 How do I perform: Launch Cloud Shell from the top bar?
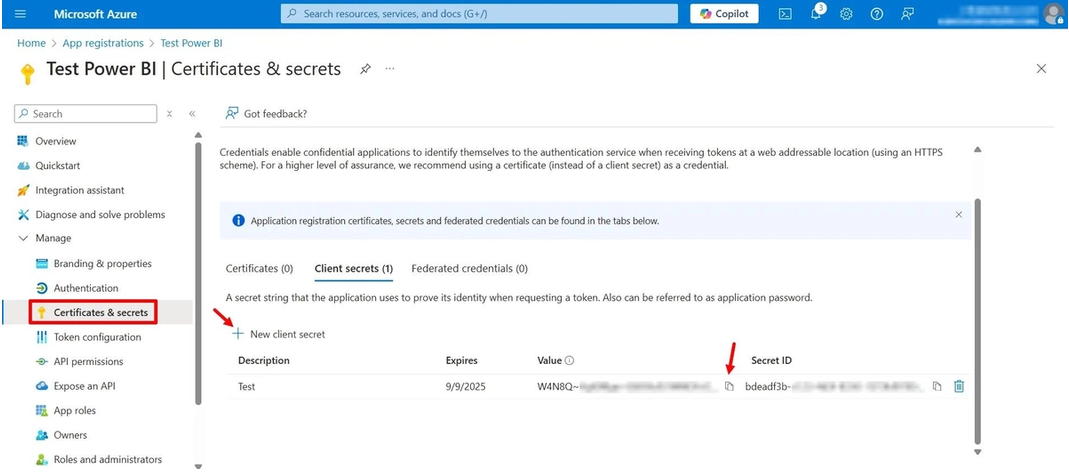[x=785, y=14]
